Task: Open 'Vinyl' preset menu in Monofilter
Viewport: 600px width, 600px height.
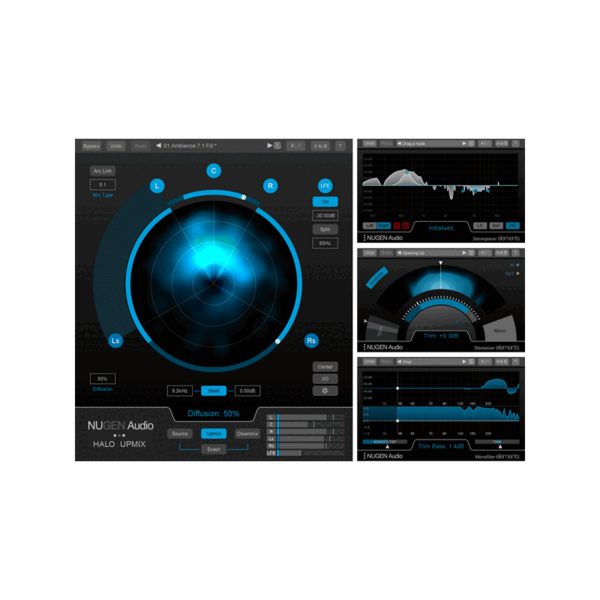Action: pyautogui.click(x=431, y=362)
